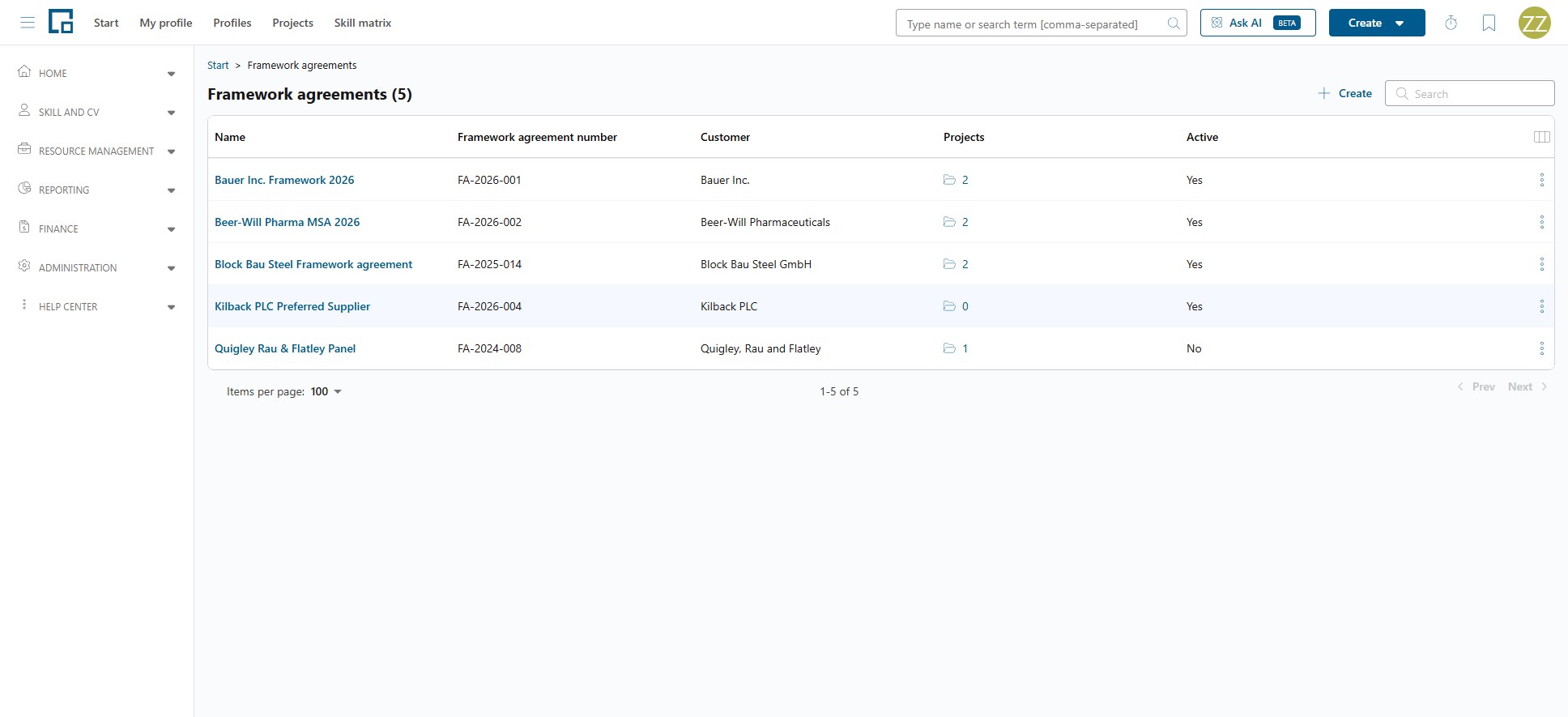Open the Kilback PLC Preferred Supplier link
1568x717 pixels.
[292, 306]
